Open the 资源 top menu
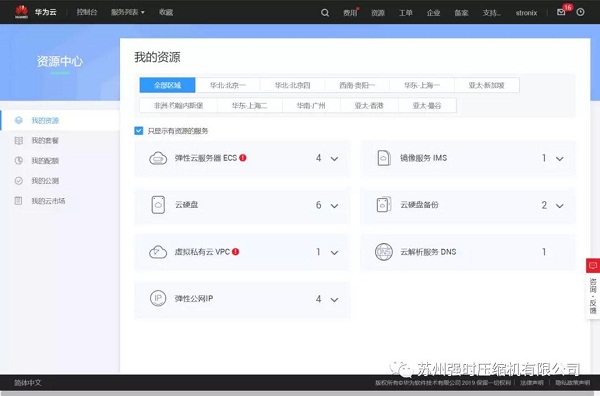The image size is (600, 396). pos(378,13)
